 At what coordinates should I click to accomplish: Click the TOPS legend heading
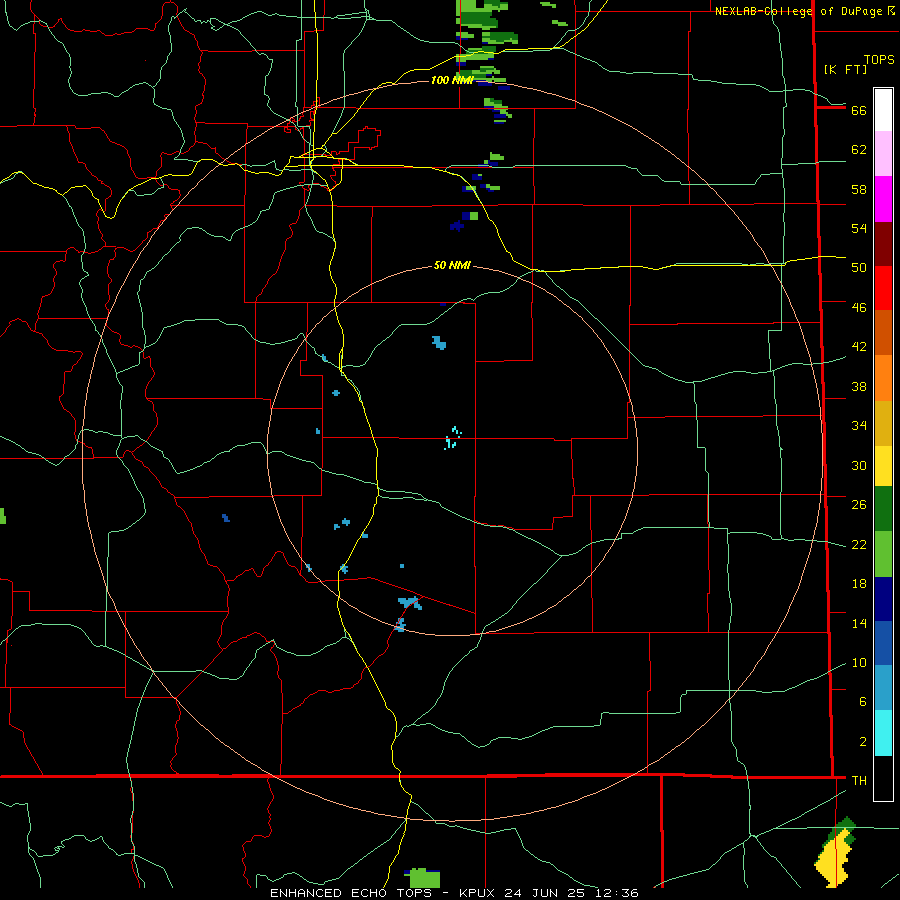tap(879, 60)
